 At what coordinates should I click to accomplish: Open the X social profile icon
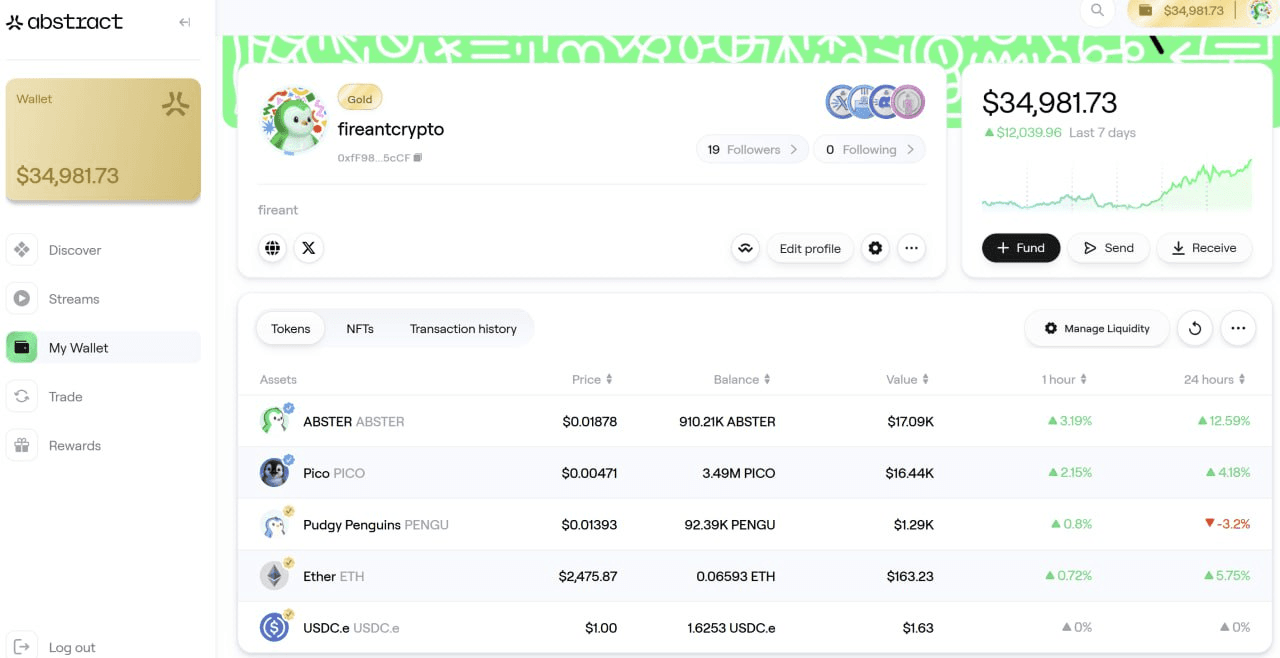coord(309,248)
